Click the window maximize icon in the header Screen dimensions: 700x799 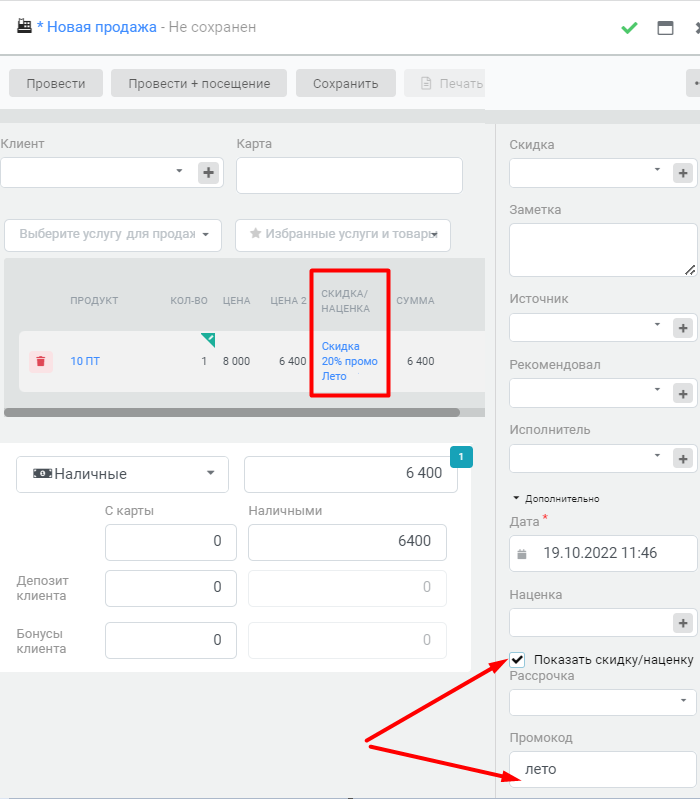tap(665, 28)
